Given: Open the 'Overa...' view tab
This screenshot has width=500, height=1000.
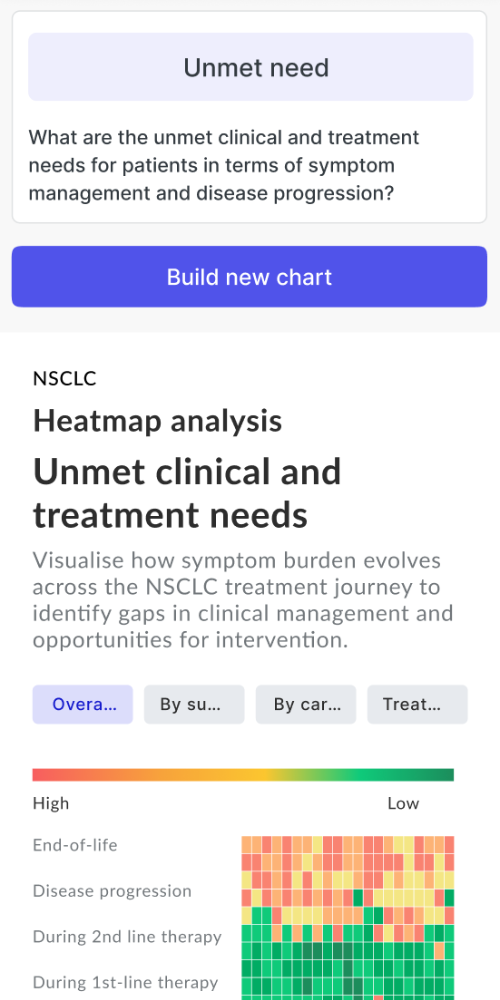Looking at the screenshot, I should pyautogui.click(x=83, y=705).
